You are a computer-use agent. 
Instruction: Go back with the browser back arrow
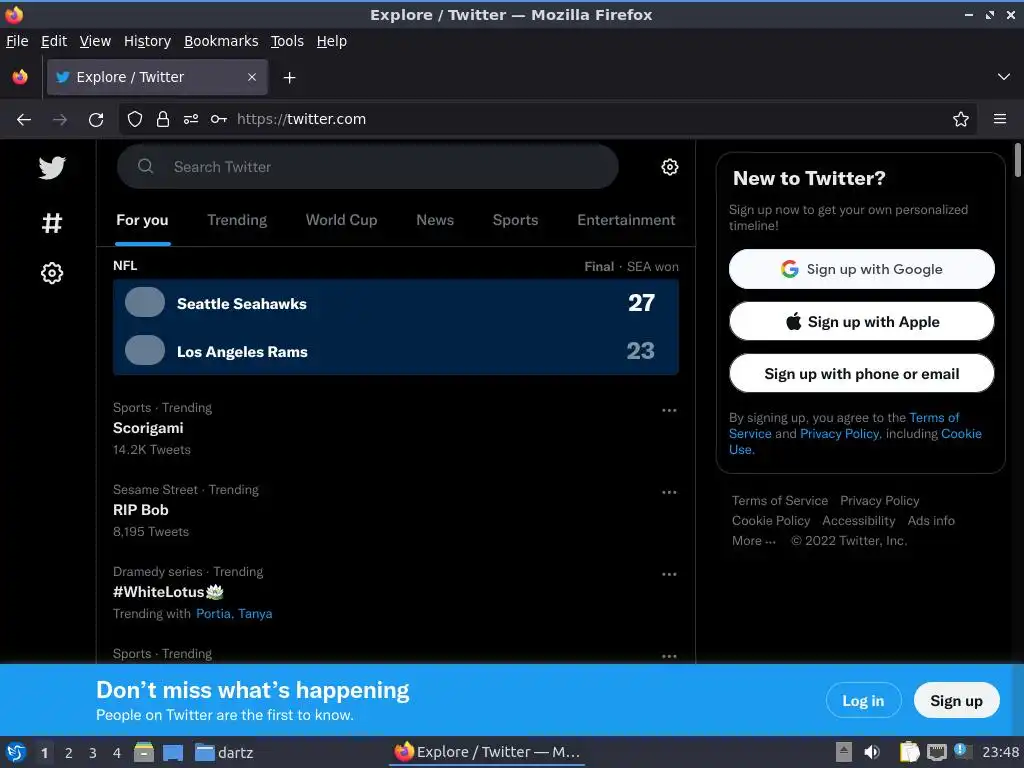[24, 120]
